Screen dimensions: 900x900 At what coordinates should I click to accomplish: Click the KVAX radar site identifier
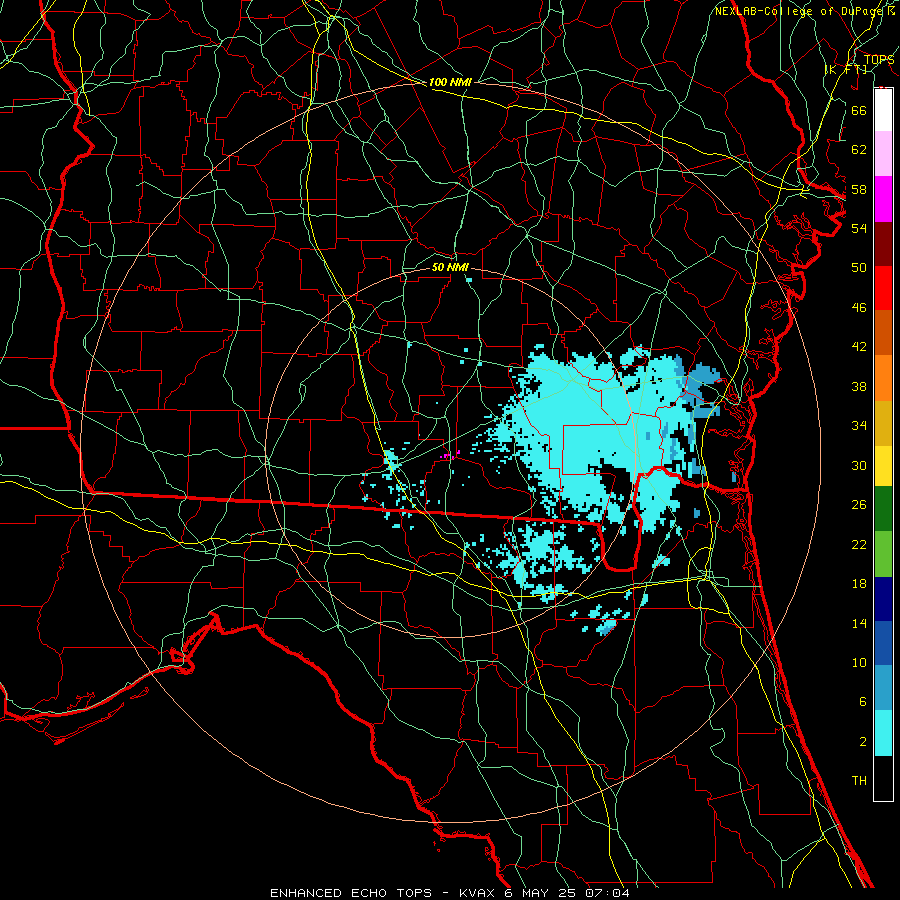click(478, 893)
